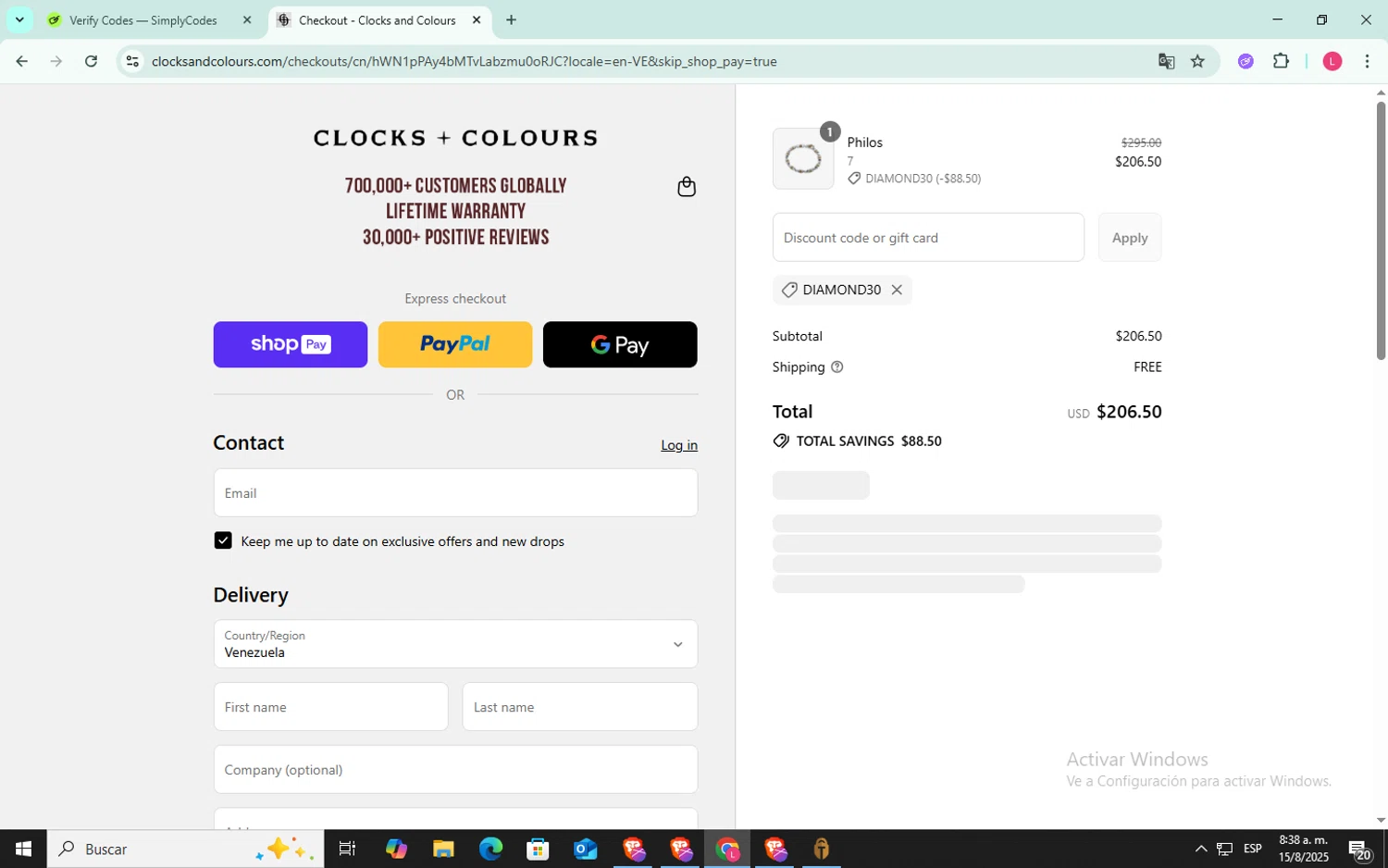Open Outlook from the taskbar

585,849
